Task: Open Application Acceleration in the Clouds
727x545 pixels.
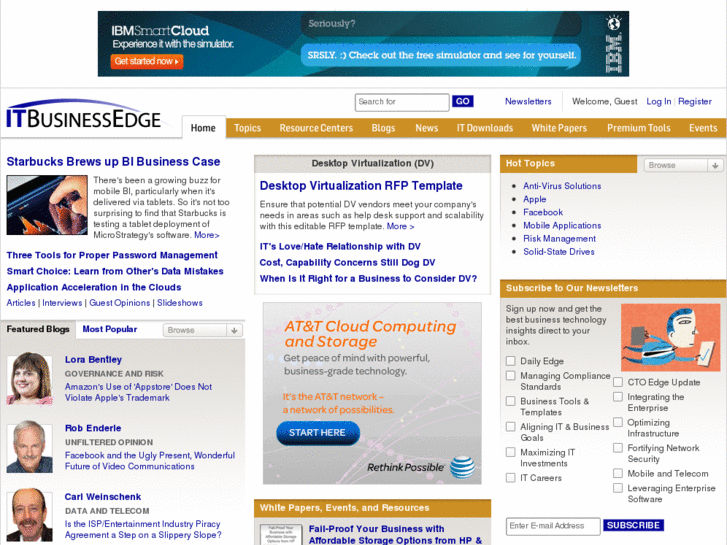Action: [94, 287]
